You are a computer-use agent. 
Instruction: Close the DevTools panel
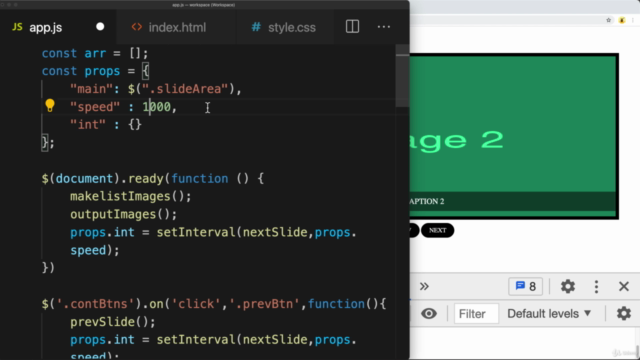point(624,286)
